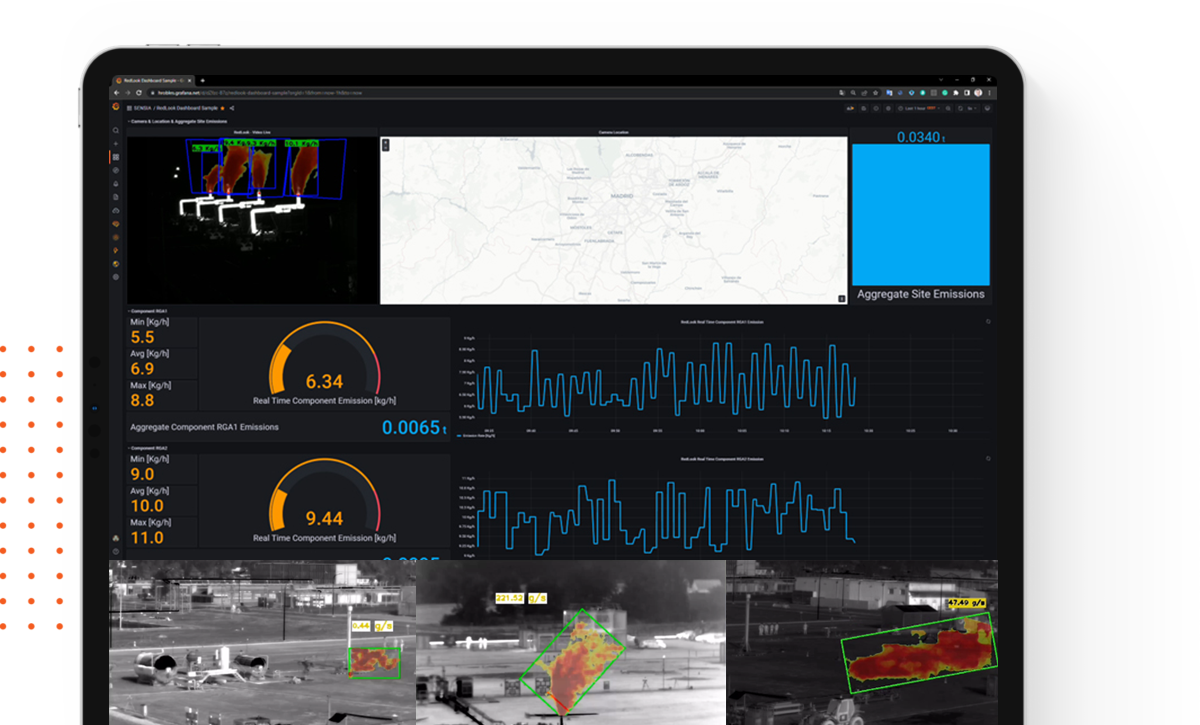This screenshot has width=1200, height=725.
Task: Go back in the browser
Action: (x=116, y=93)
